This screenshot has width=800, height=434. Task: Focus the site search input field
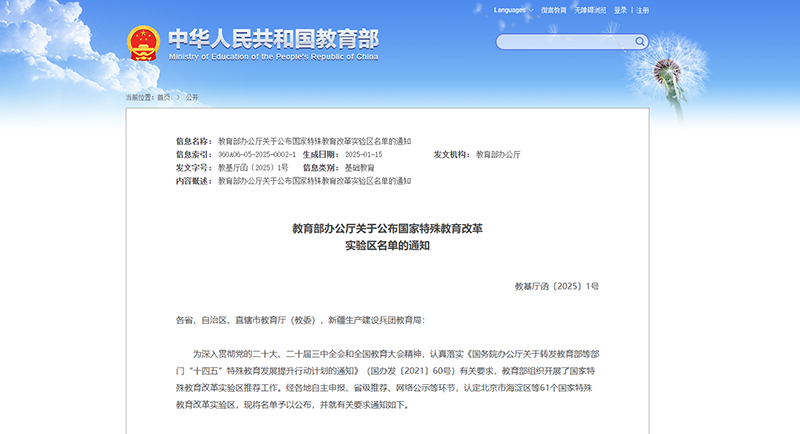(x=565, y=42)
